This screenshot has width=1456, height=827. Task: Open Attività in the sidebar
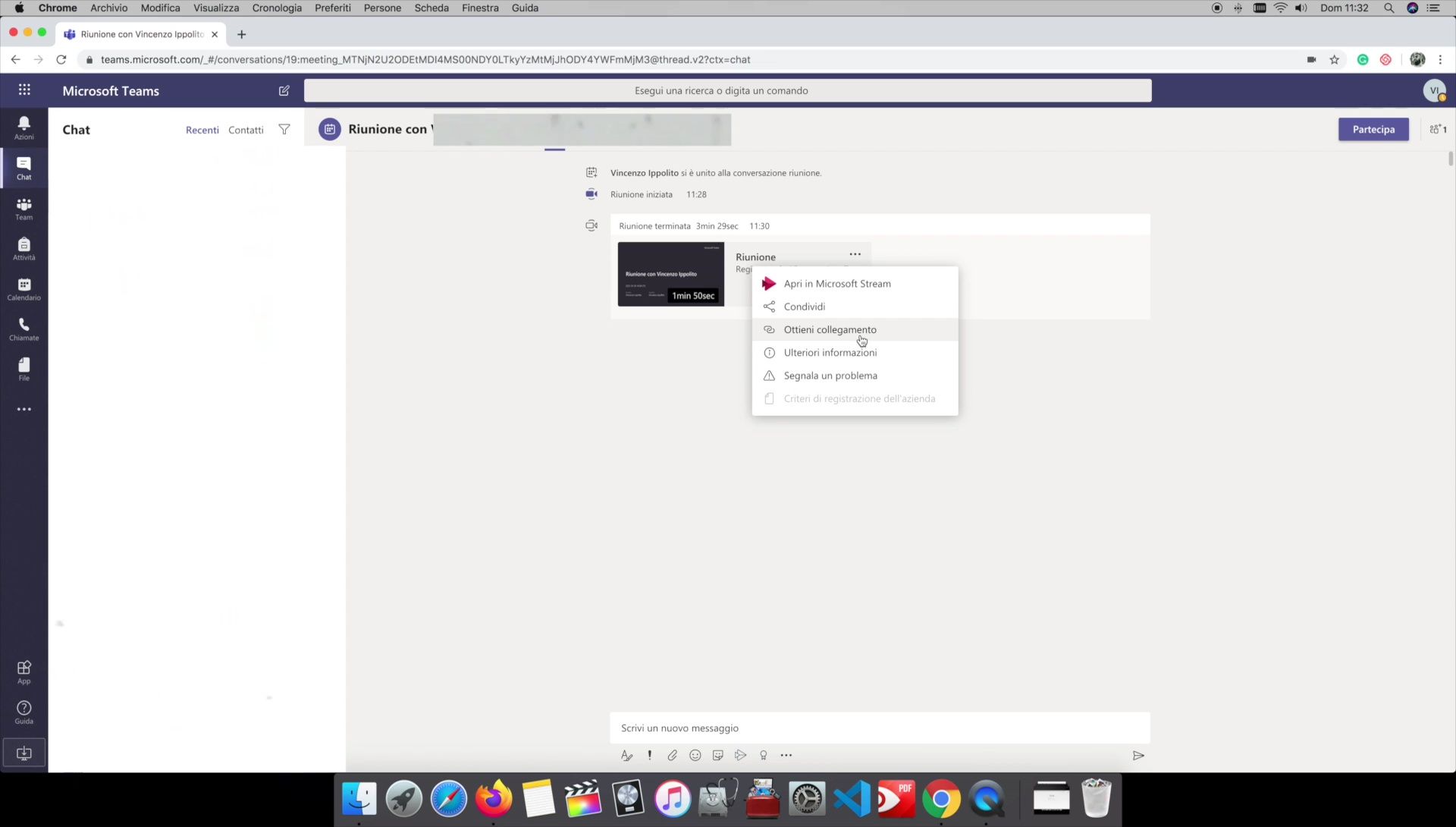[x=24, y=249]
